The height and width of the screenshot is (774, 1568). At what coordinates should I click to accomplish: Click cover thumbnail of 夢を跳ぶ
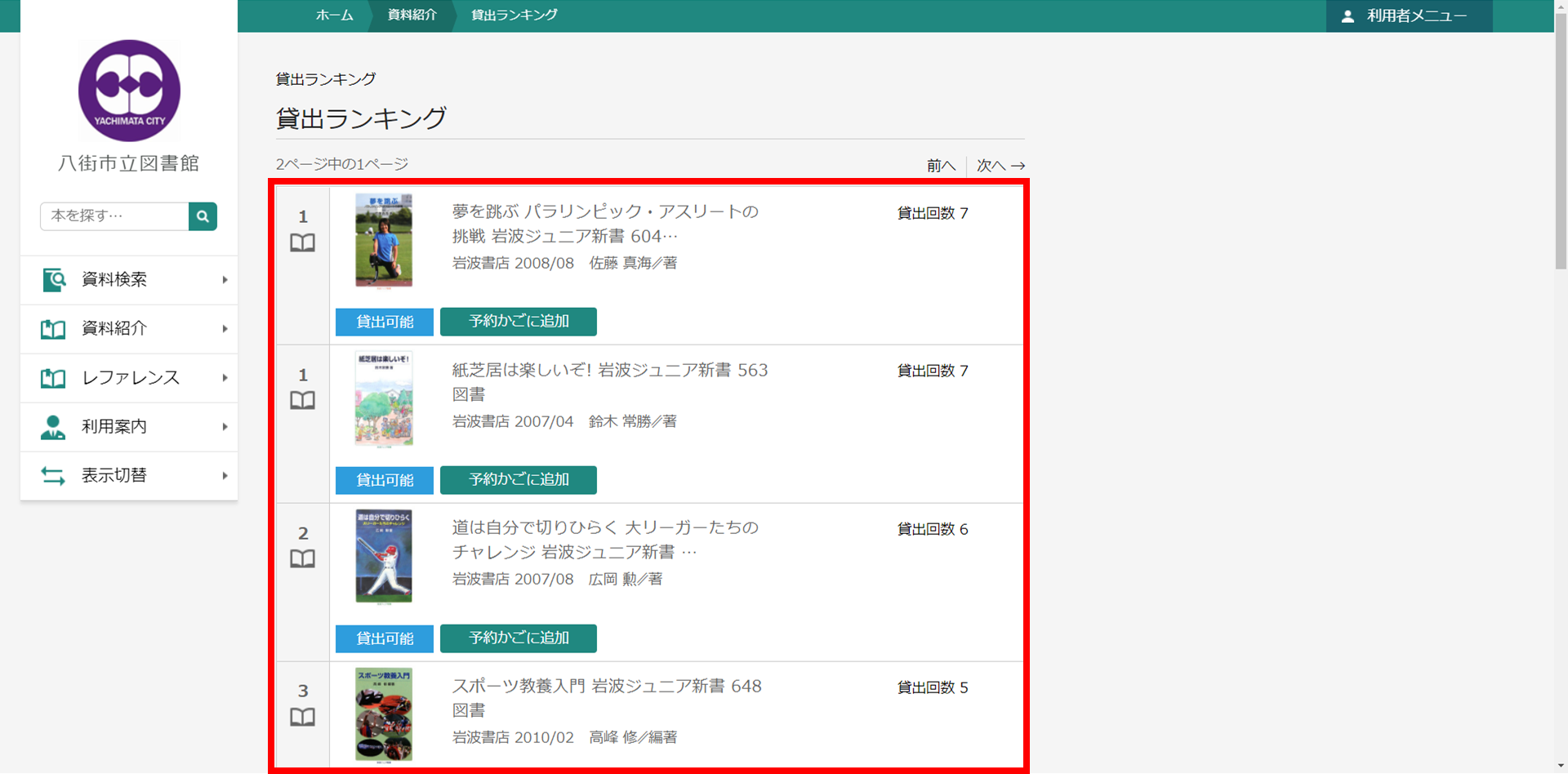[384, 241]
